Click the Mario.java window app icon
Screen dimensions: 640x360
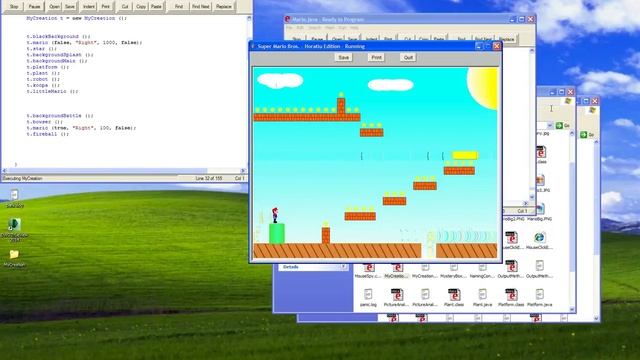(287, 19)
